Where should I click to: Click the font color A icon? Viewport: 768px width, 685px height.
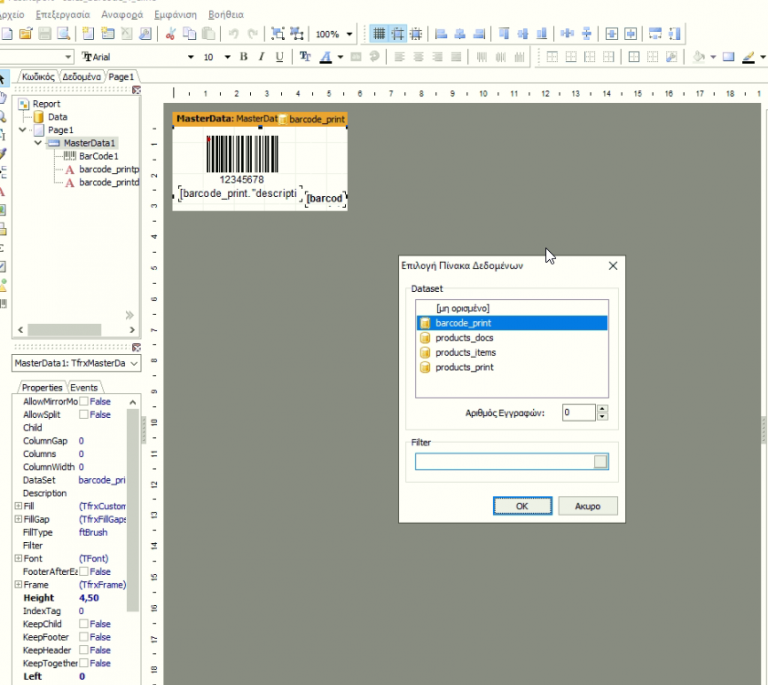(x=326, y=57)
